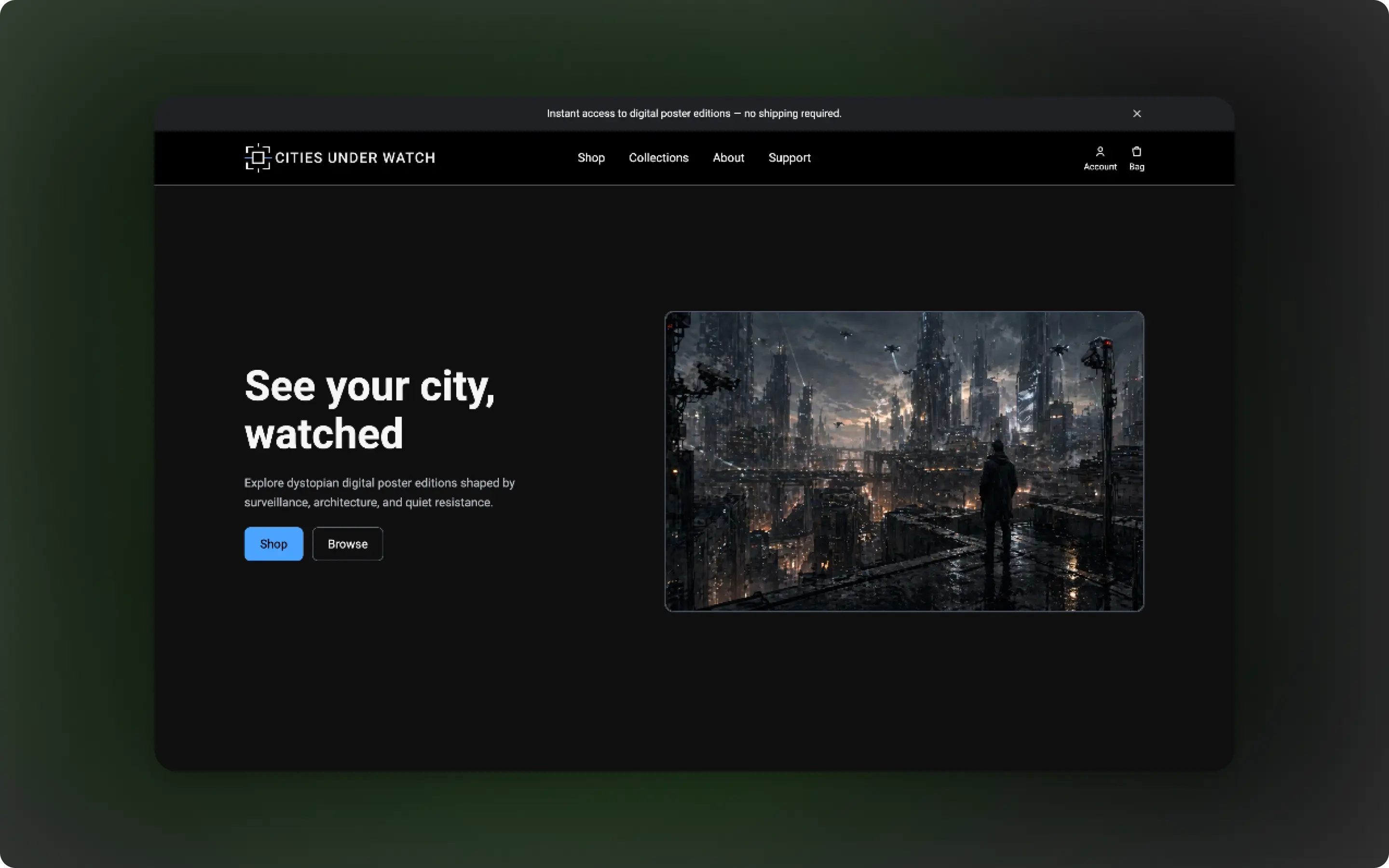Click the outlined Browse button

(347, 543)
